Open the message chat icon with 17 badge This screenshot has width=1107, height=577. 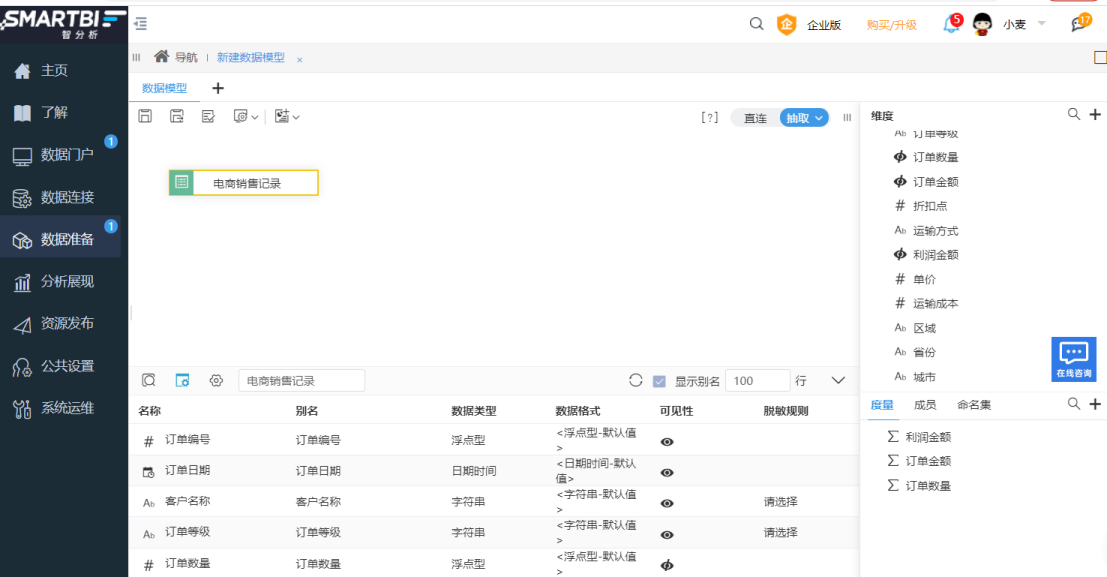1079,24
